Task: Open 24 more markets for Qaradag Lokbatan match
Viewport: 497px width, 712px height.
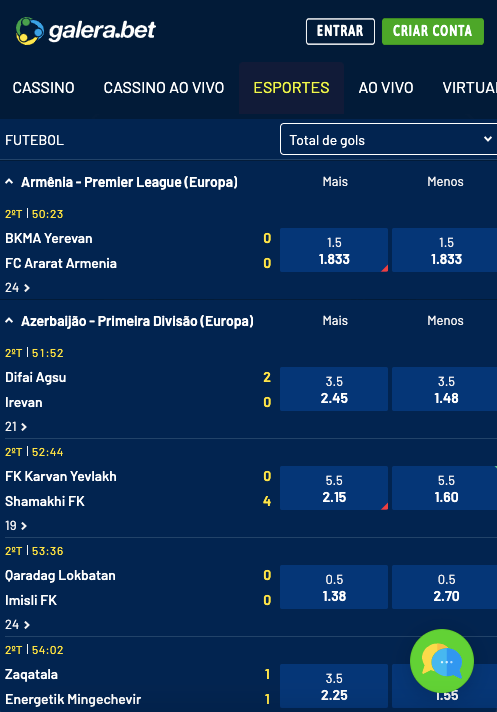Action: pyautogui.click(x=17, y=624)
